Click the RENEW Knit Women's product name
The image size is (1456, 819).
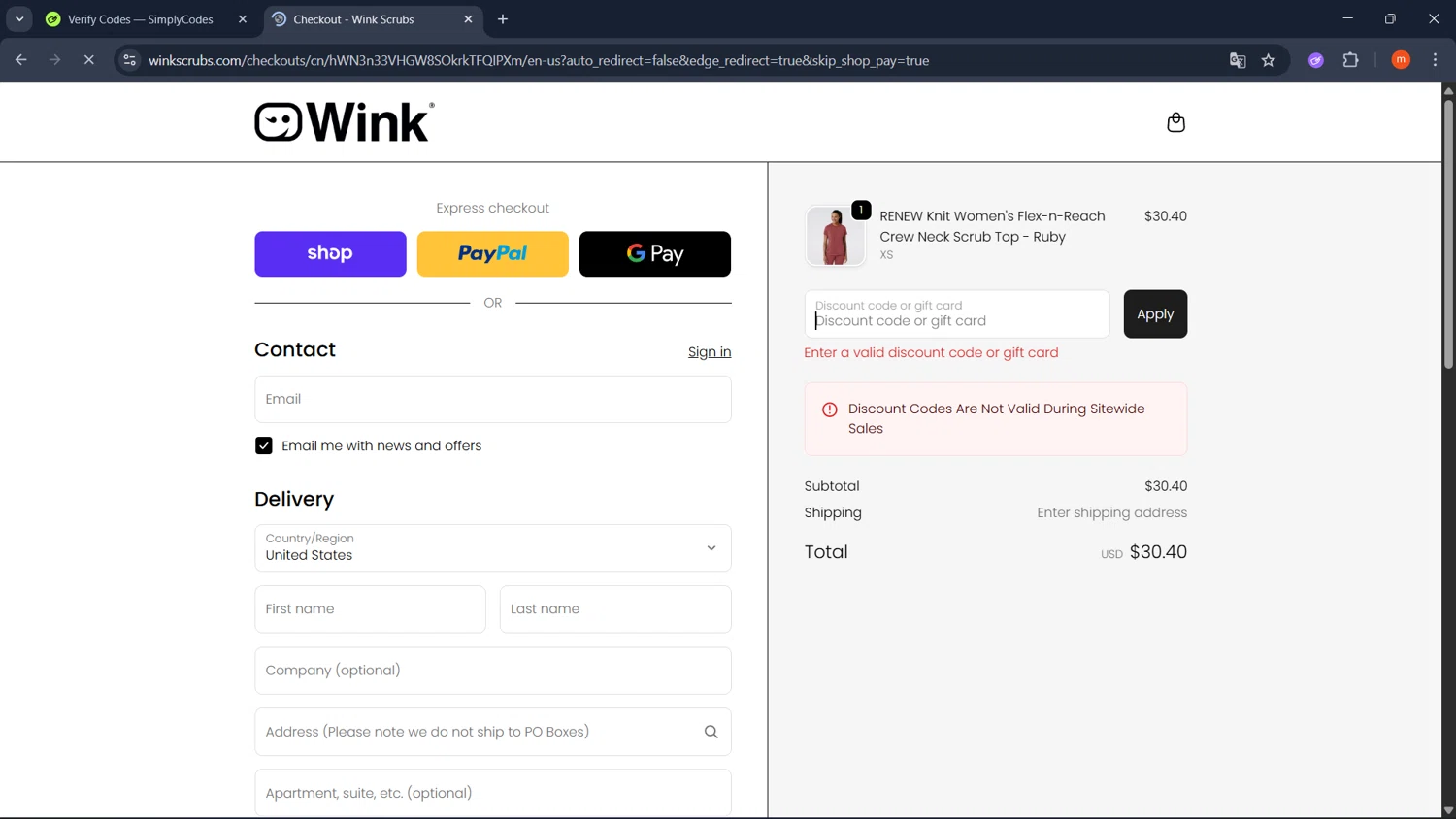click(x=992, y=226)
